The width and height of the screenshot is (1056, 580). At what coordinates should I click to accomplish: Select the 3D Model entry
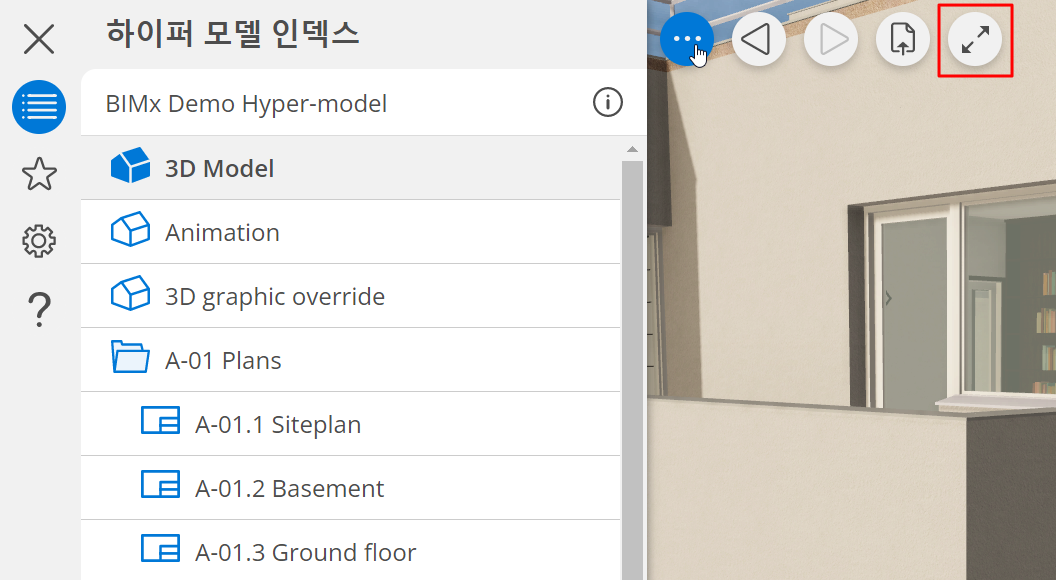coord(220,168)
